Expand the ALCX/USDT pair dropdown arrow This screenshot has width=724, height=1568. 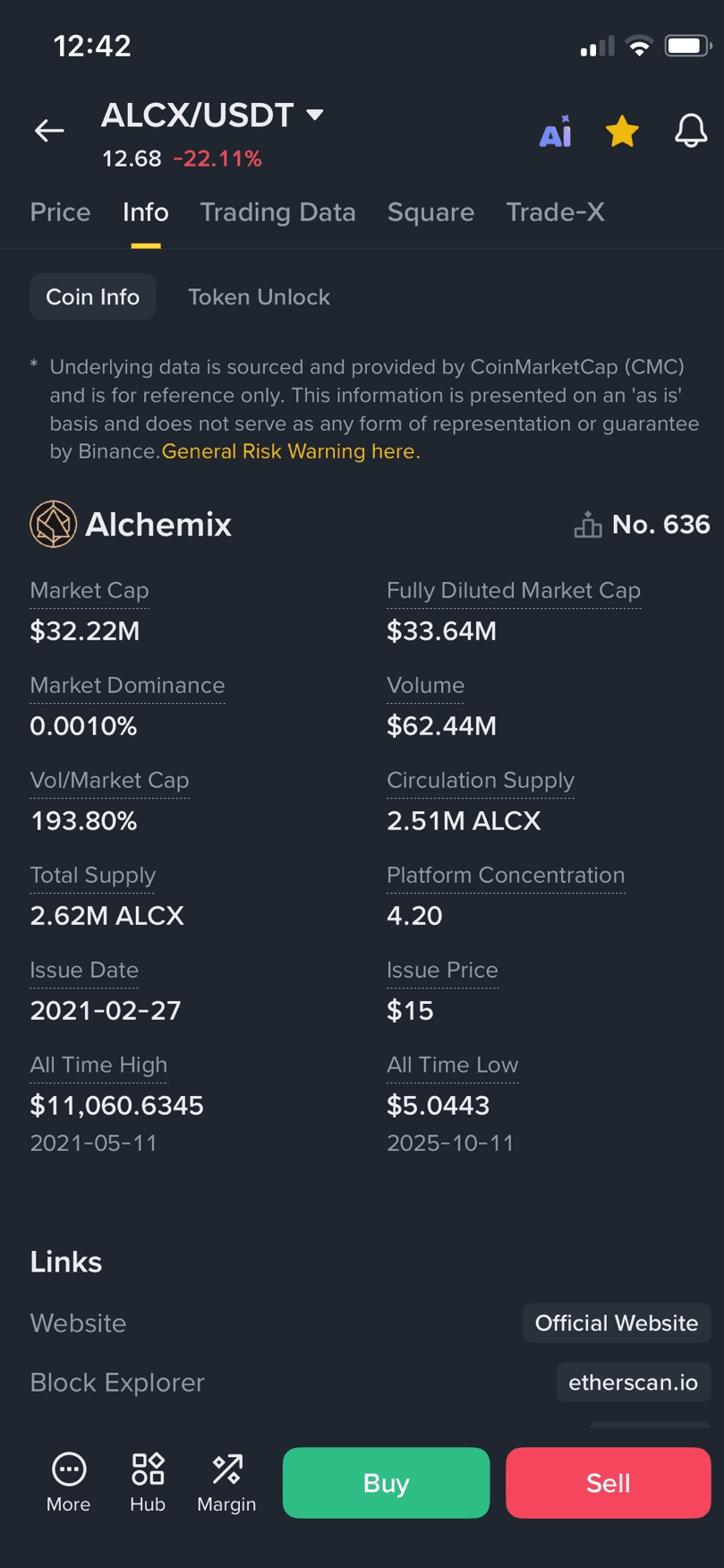pos(314,115)
